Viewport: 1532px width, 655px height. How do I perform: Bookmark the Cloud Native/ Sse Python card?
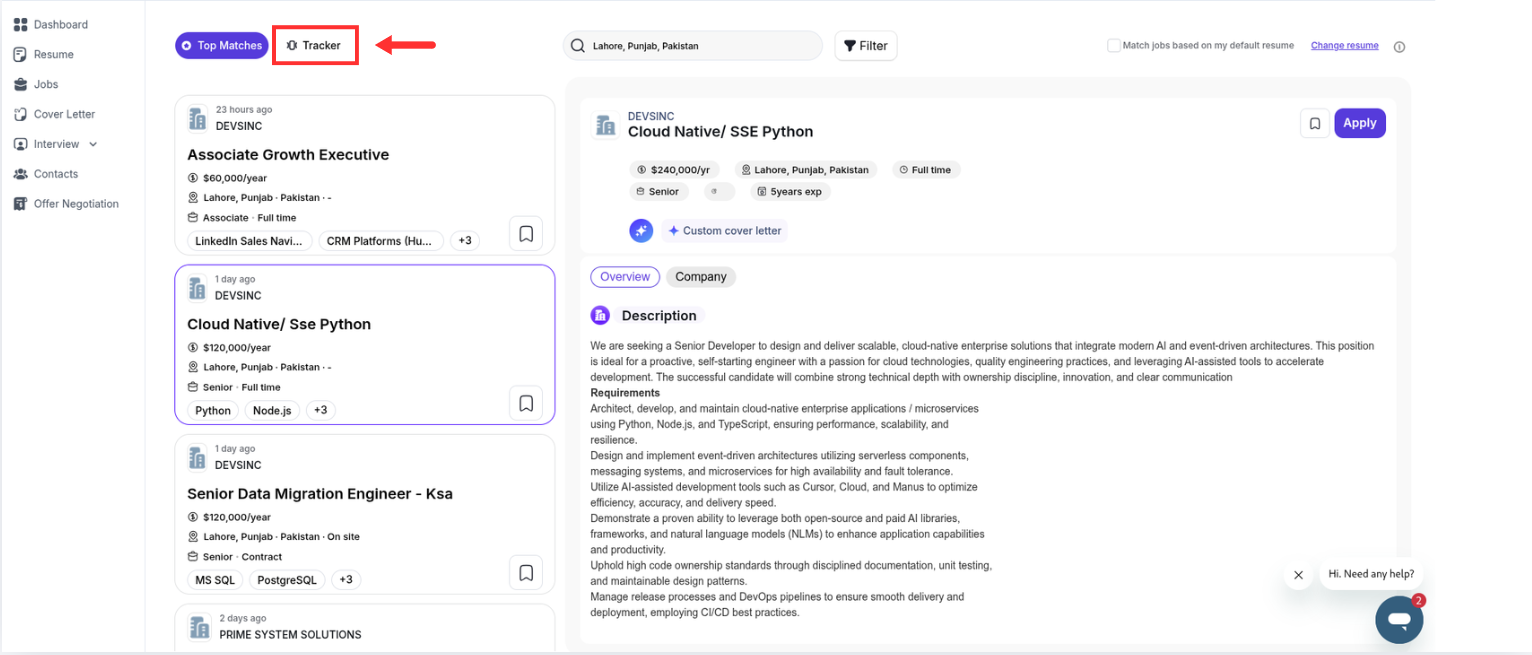tap(526, 403)
